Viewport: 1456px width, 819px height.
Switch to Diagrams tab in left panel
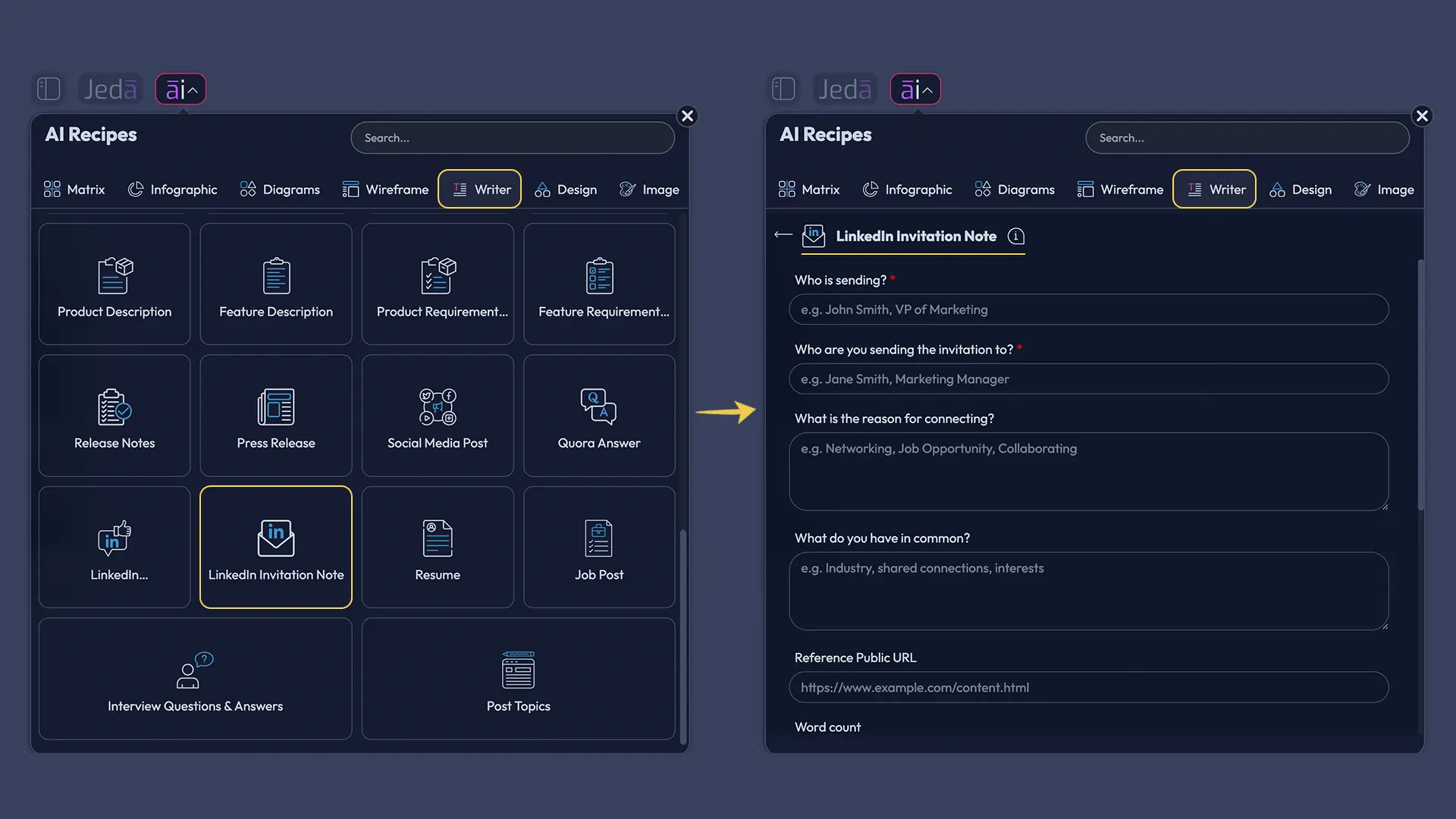pyautogui.click(x=280, y=189)
